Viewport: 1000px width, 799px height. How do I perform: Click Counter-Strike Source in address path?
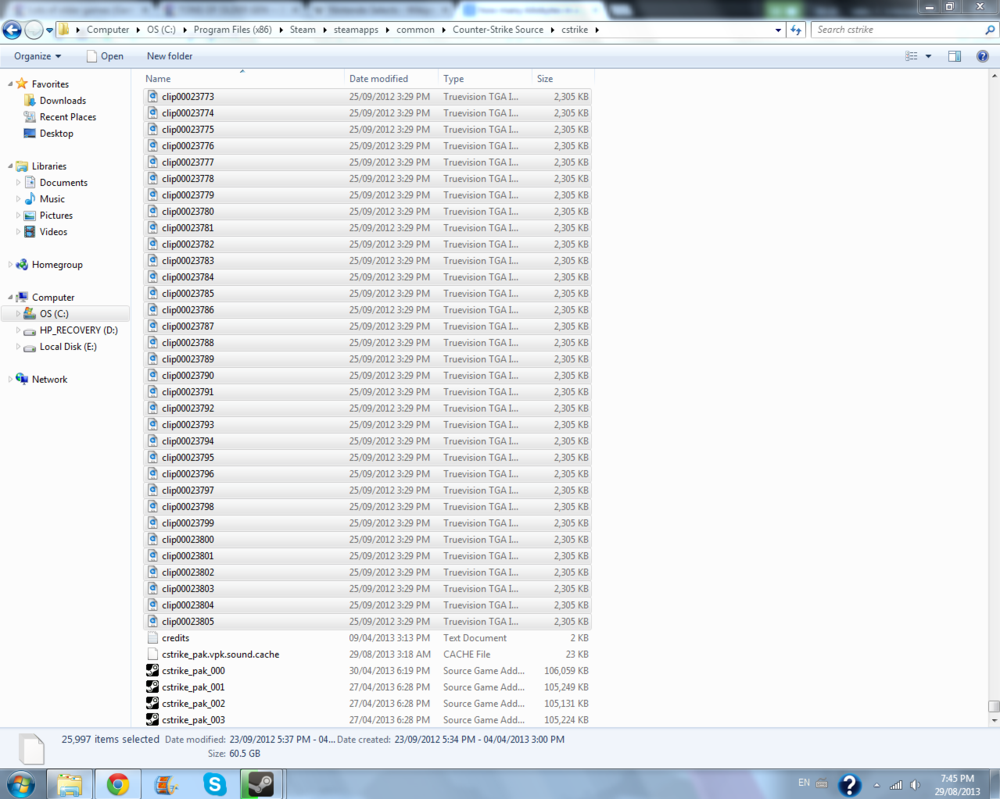click(498, 29)
